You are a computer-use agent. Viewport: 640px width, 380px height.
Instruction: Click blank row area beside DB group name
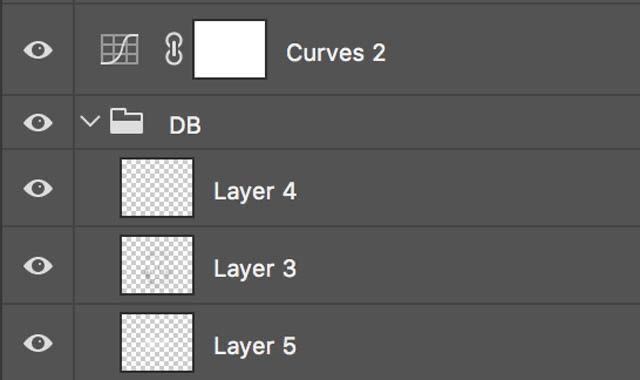pos(420,122)
